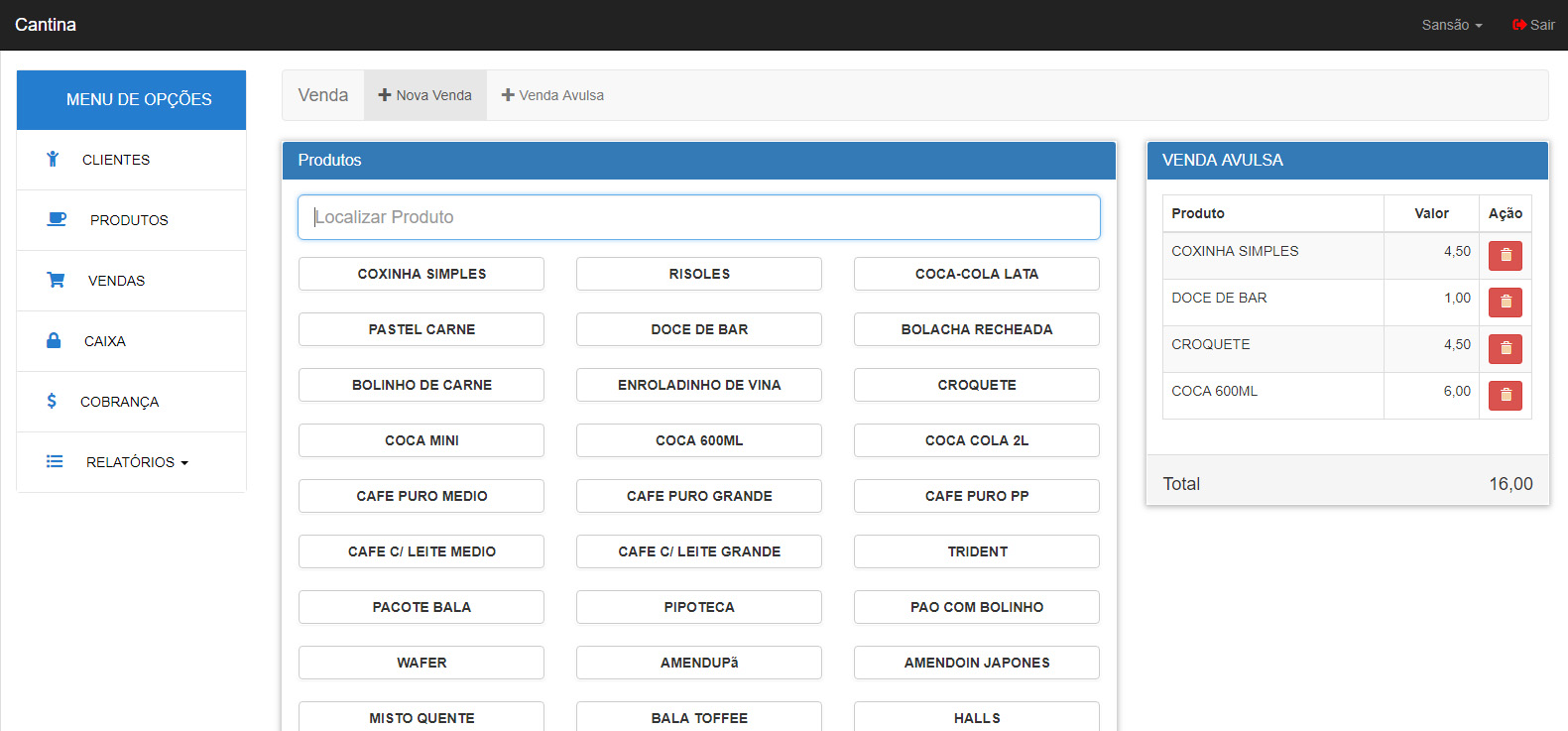This screenshot has height=731, width=1568.
Task: Click the shopping cart icon beside Vendas
Action: [56, 280]
